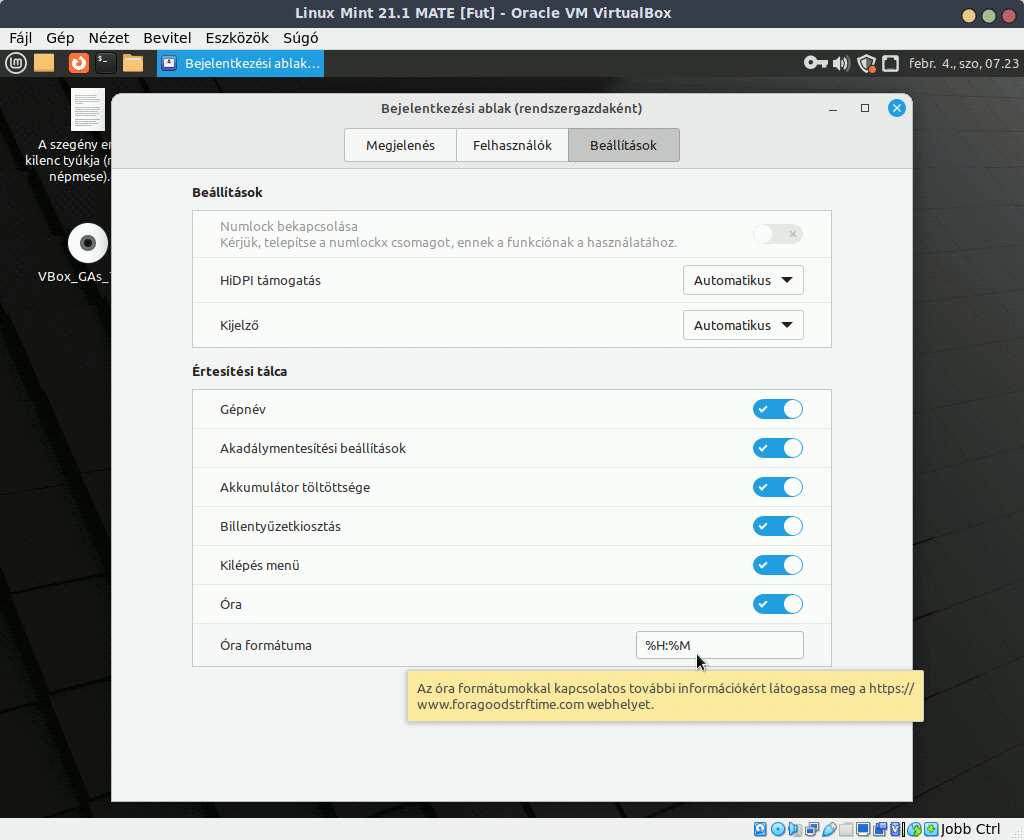This screenshot has height=840, width=1024.
Task: Click the keyboard capture green arrow icon
Action: click(931, 829)
